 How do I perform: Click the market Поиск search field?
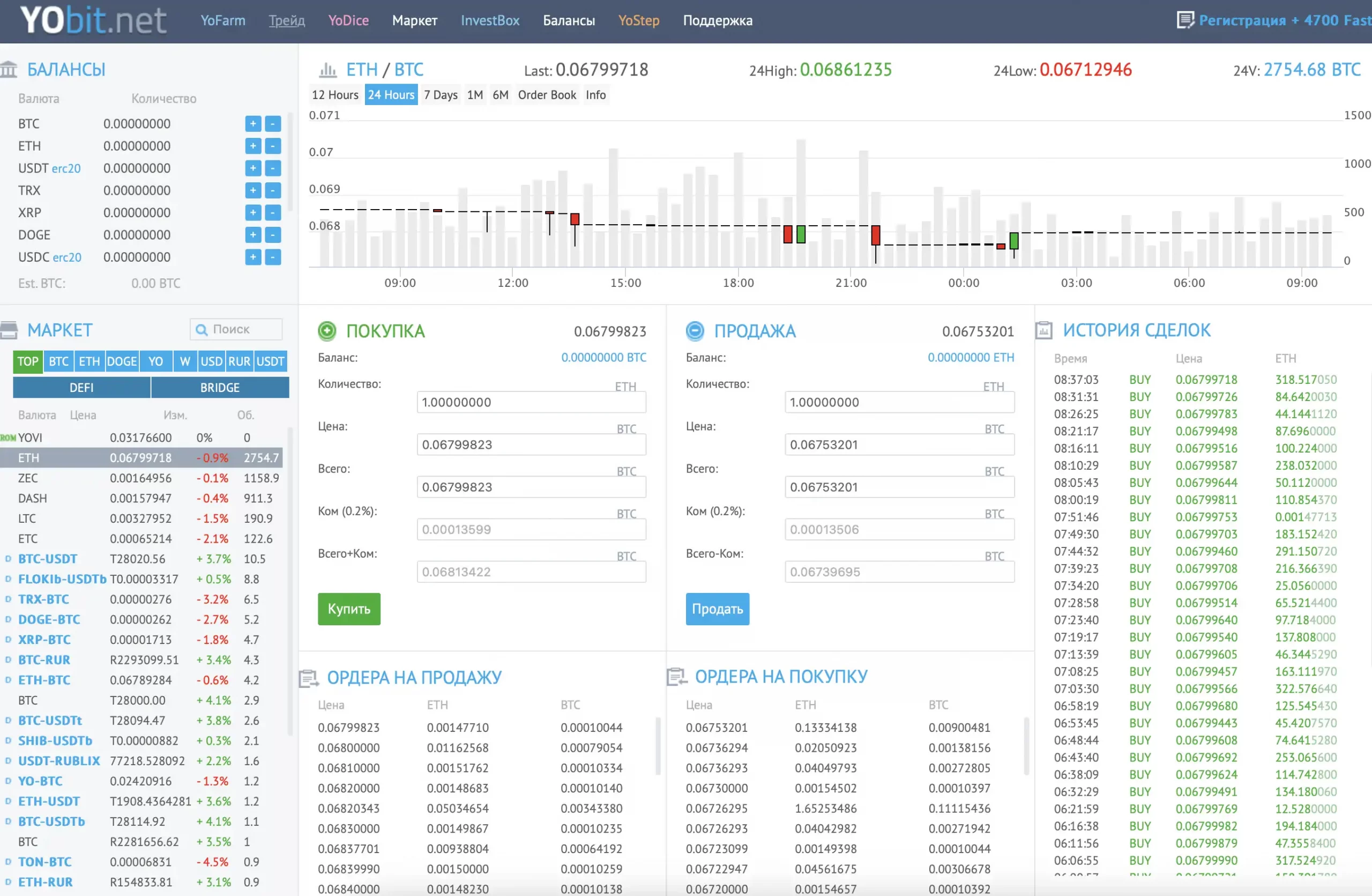point(236,329)
